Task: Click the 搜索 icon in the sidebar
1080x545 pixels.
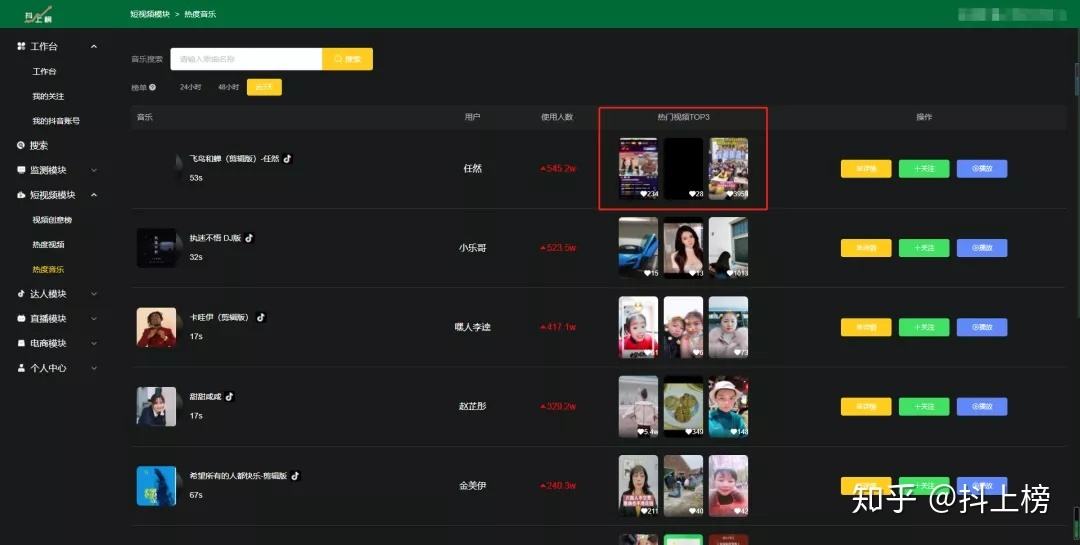Action: pos(21,145)
